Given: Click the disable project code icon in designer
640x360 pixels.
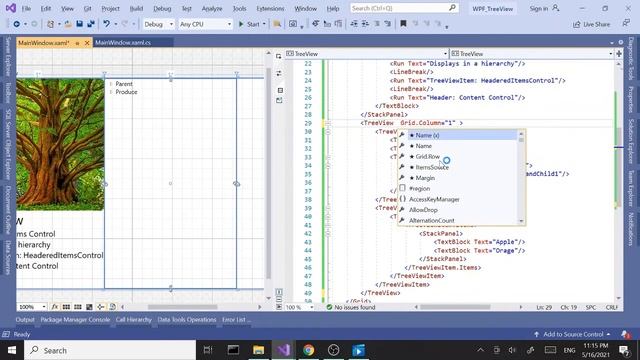Looking at the screenshot, I should (112, 307).
